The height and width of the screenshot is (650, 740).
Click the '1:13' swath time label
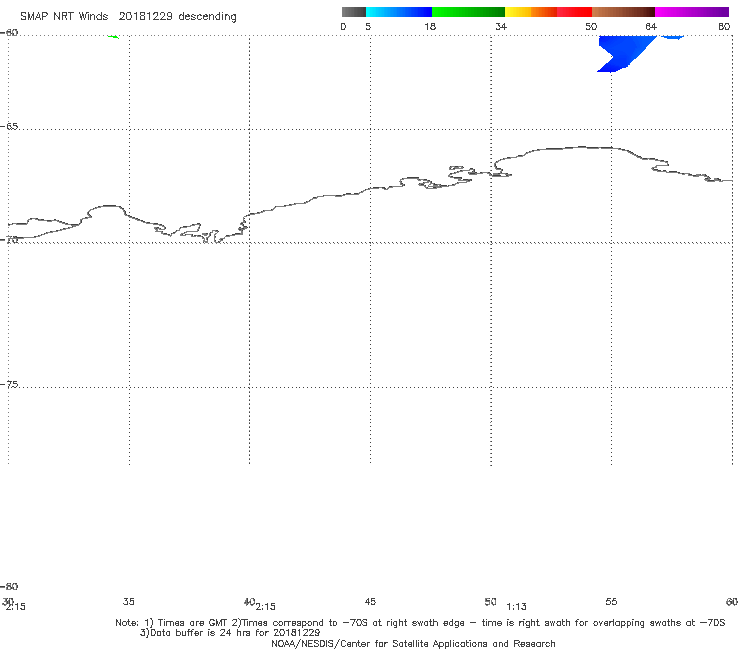516,607
